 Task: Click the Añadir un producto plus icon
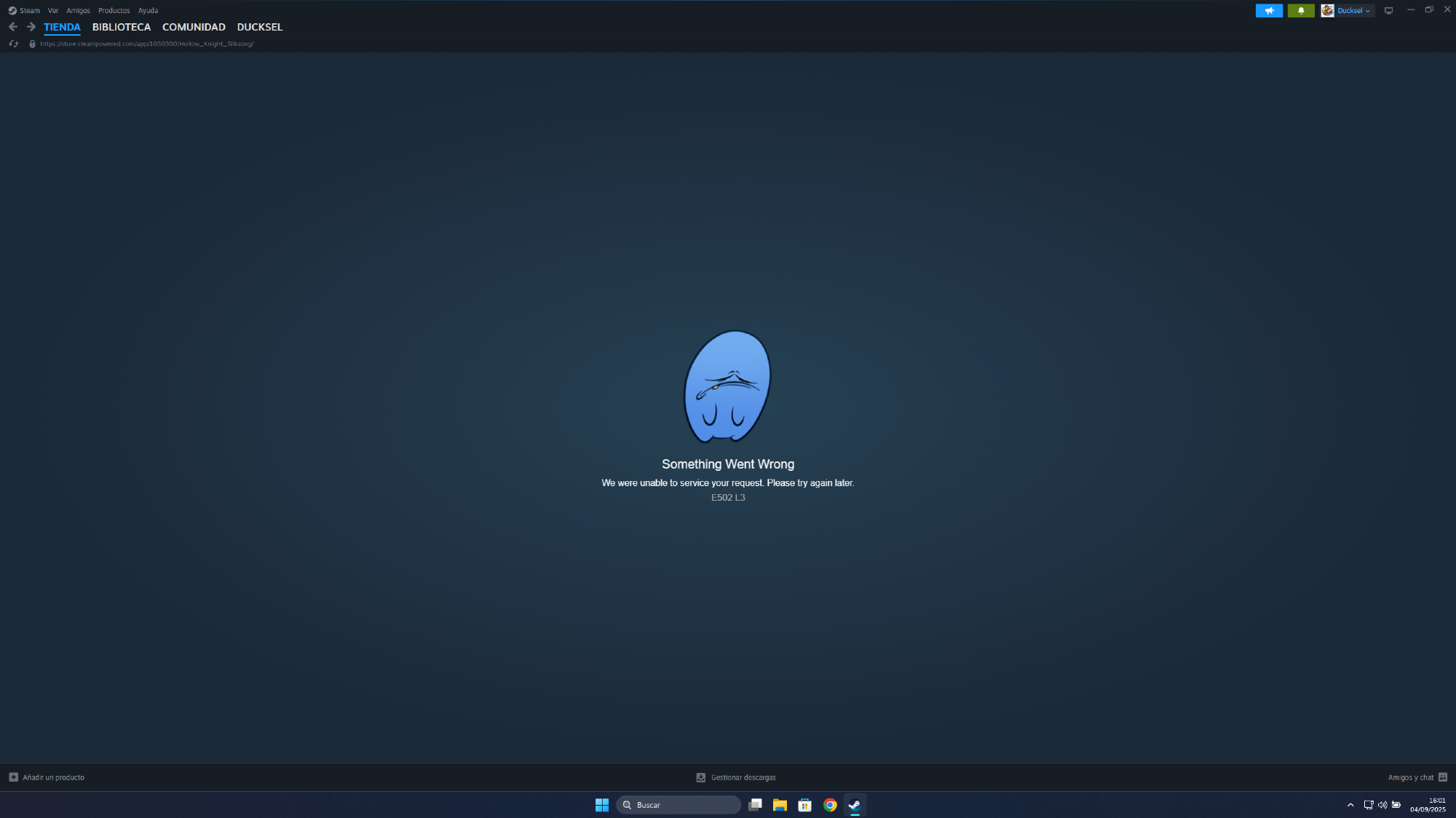click(x=13, y=777)
